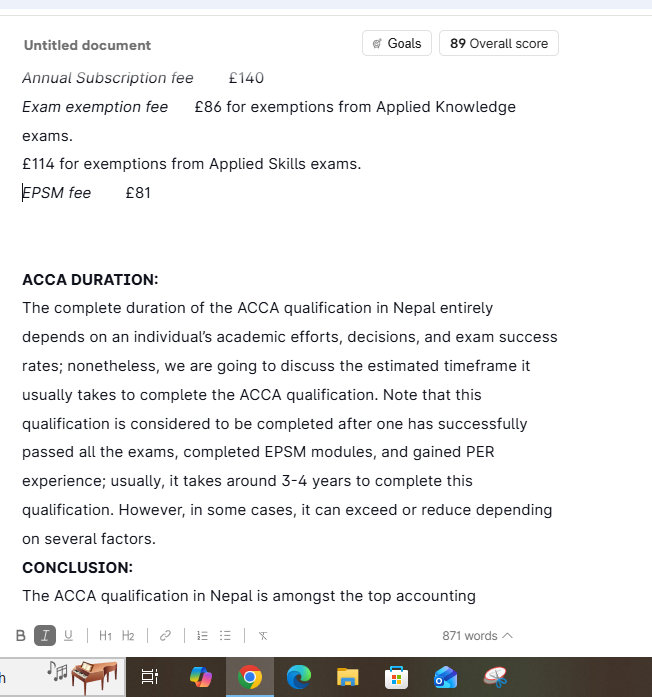Open Task View from the taskbar

[150, 678]
